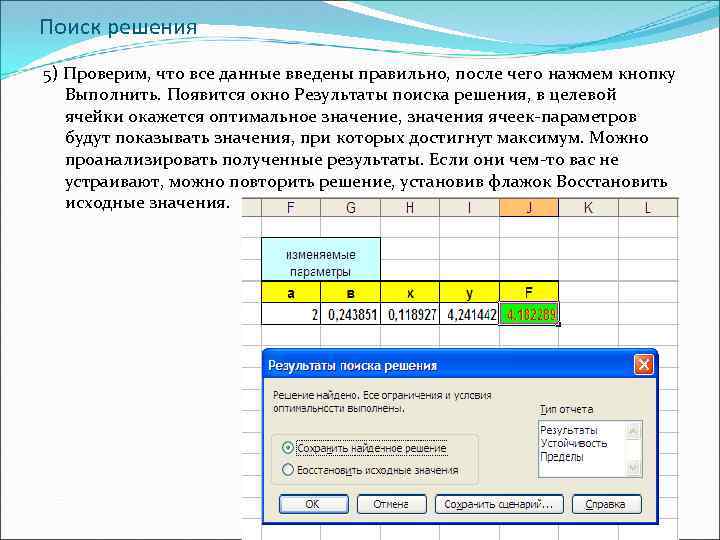Select column K header
Image resolution: width=720 pixels, height=540 pixels.
pyautogui.click(x=588, y=208)
